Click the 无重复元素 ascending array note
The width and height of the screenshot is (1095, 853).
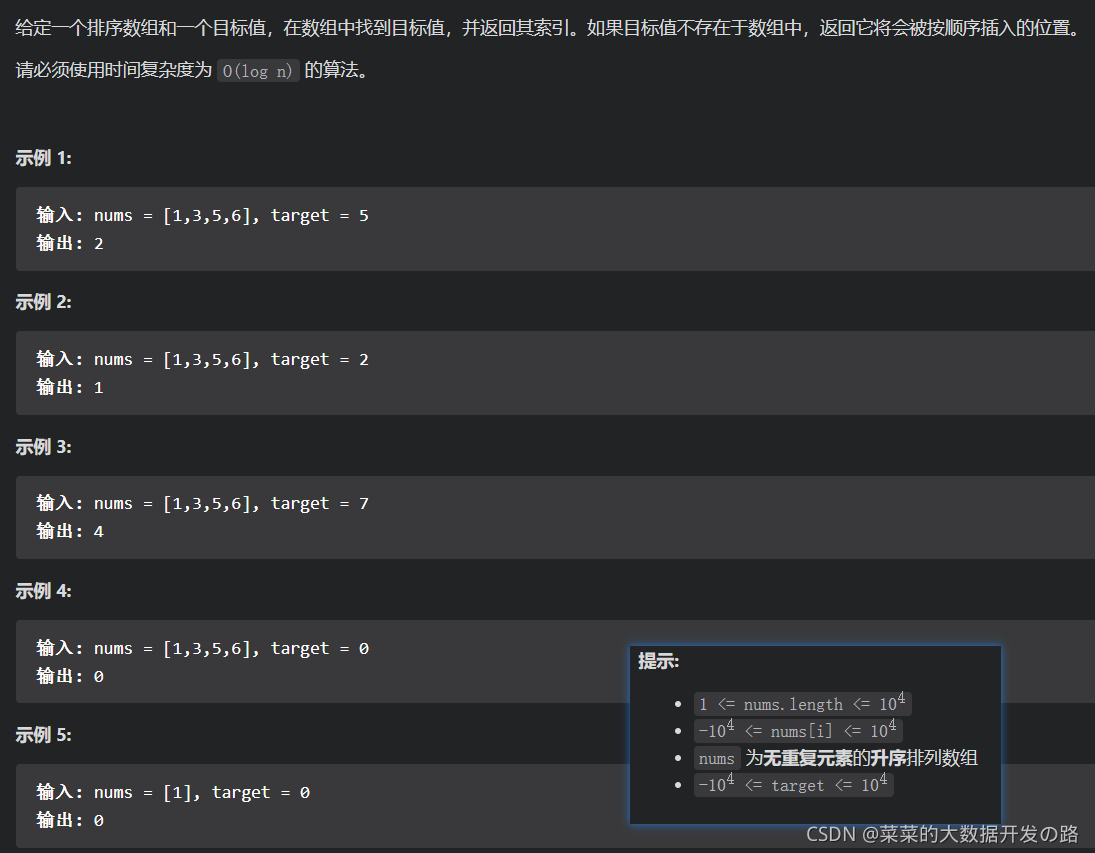[x=836, y=758]
